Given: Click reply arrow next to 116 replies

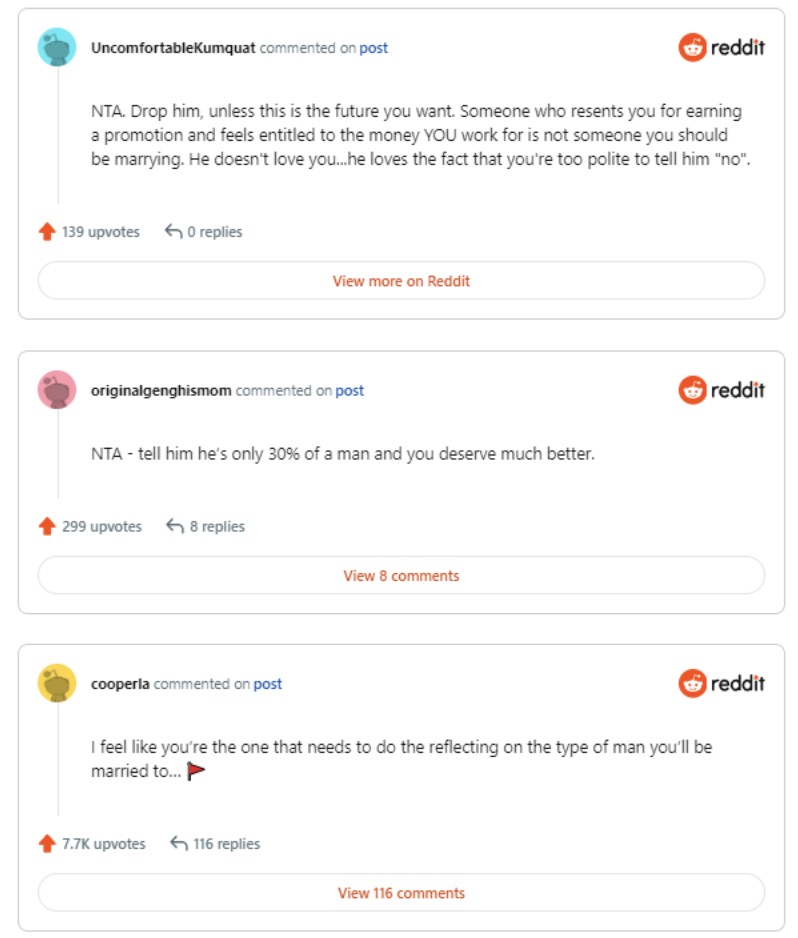Looking at the screenshot, I should coord(179,844).
